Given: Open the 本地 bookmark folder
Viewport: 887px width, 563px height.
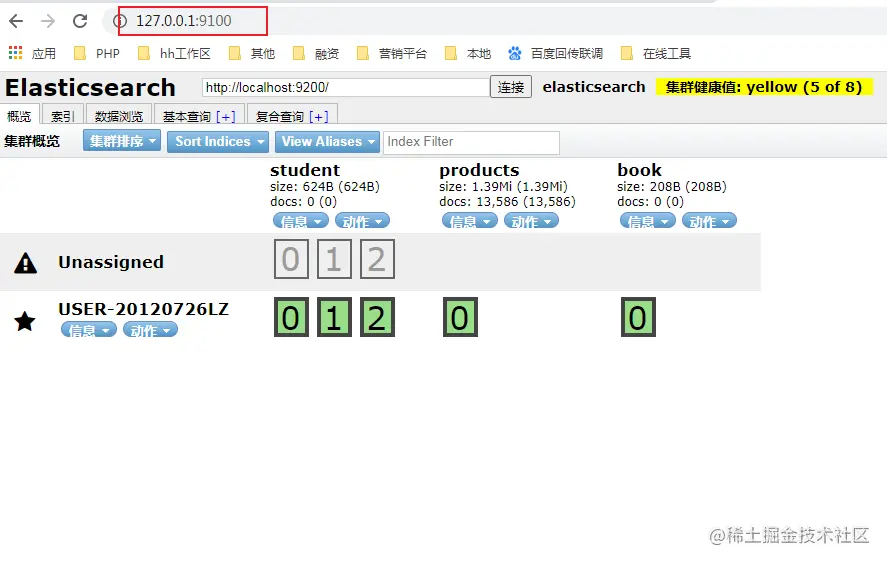Looking at the screenshot, I should pos(468,53).
